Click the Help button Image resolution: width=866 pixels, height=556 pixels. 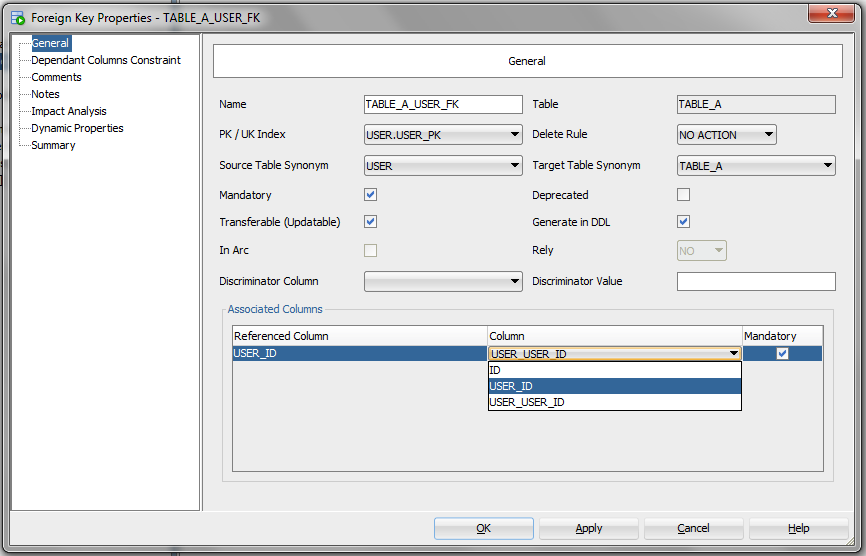click(x=799, y=528)
